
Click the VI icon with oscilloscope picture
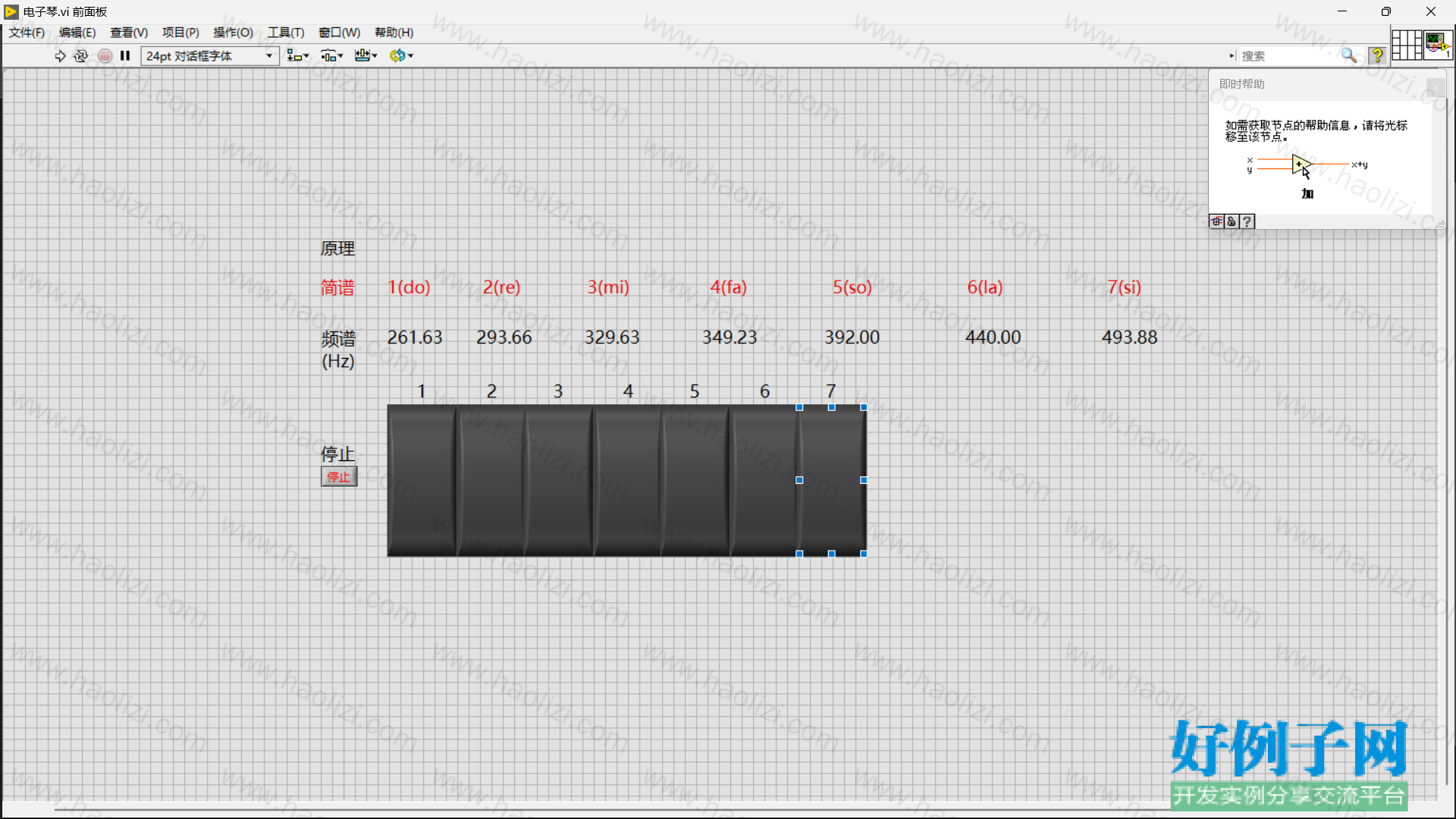coord(1438,45)
